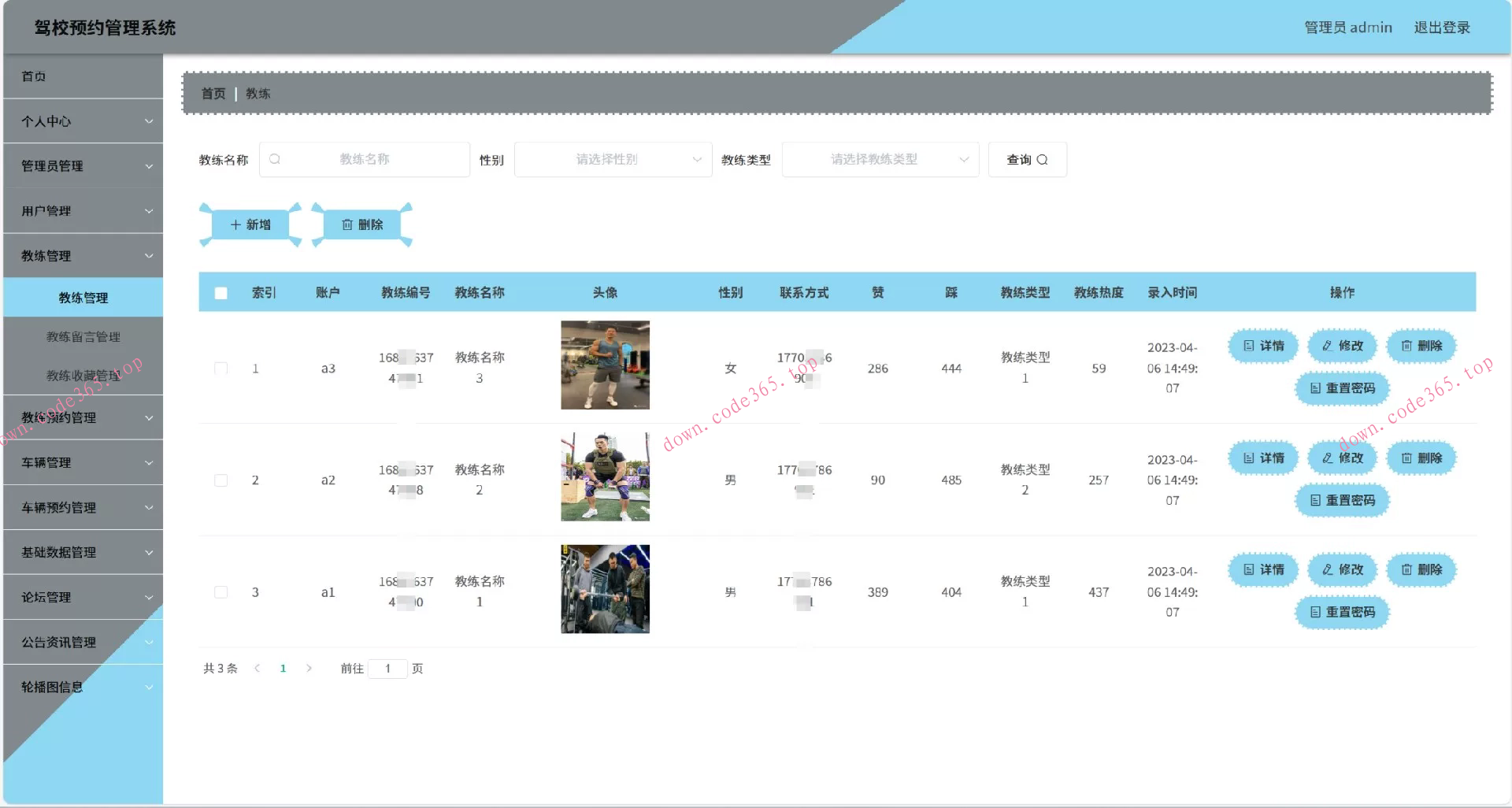Expand the 车辆预约管理 sidebar menu
The width and height of the screenshot is (1512, 808).
tap(83, 508)
